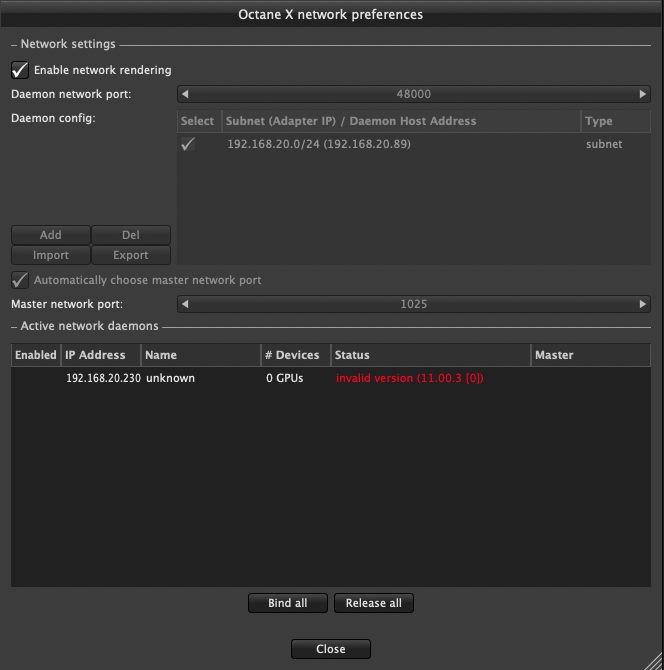Image resolution: width=664 pixels, height=670 pixels.
Task: Click the Daemon network port value 48000
Action: click(414, 94)
